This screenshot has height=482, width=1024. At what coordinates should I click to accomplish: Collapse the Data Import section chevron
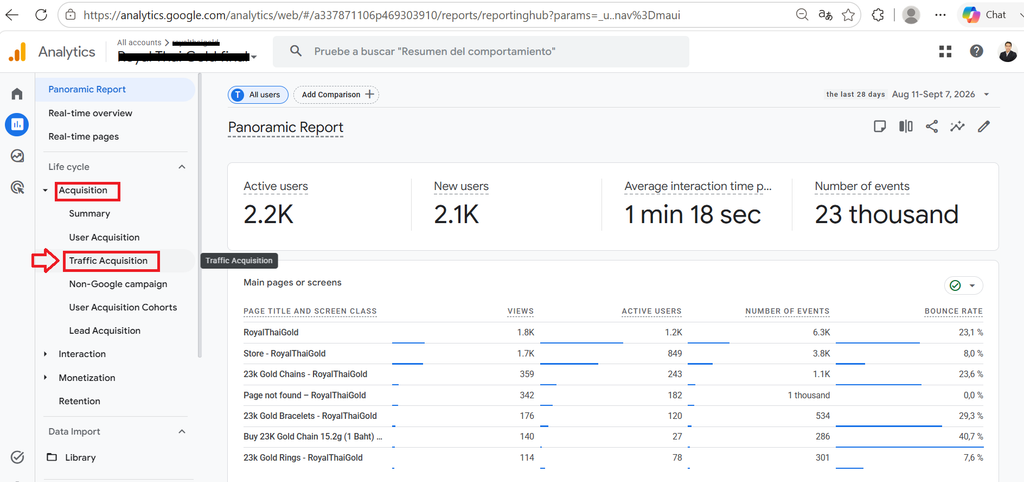[x=182, y=432]
